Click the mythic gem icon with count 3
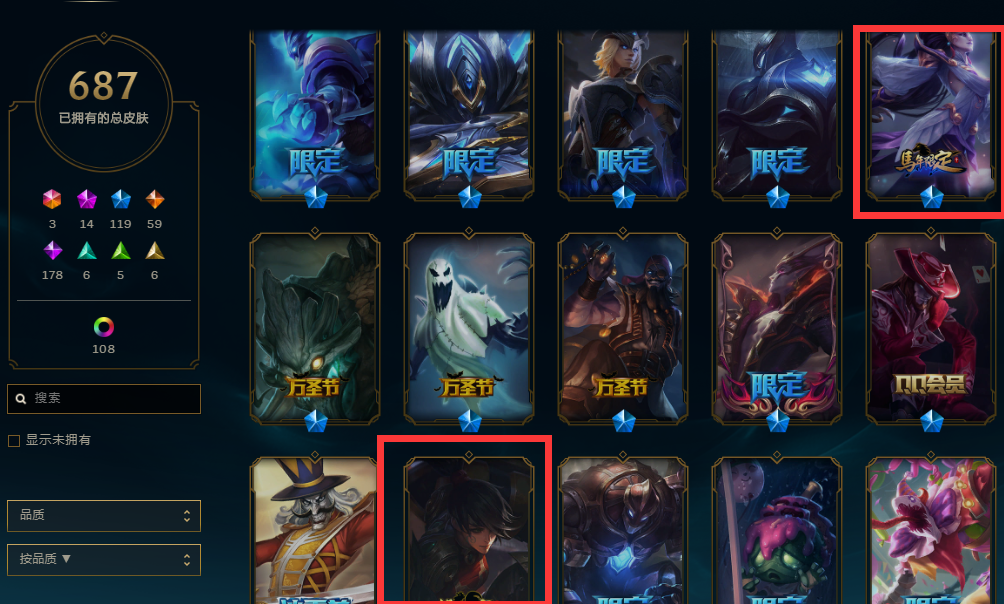The width and height of the screenshot is (1004, 604). pos(52,199)
